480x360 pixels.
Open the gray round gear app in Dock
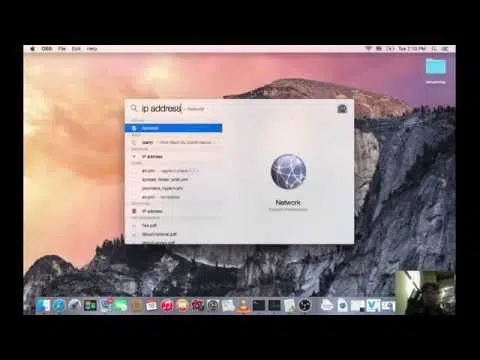coord(213,305)
